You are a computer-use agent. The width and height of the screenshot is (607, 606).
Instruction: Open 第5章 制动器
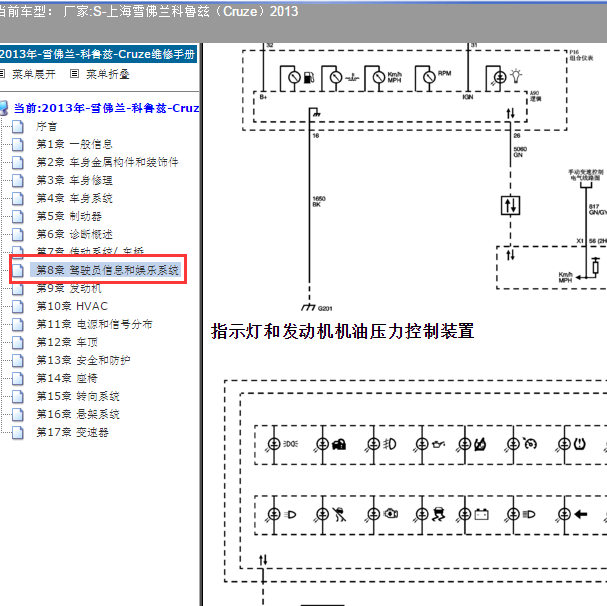(69, 216)
